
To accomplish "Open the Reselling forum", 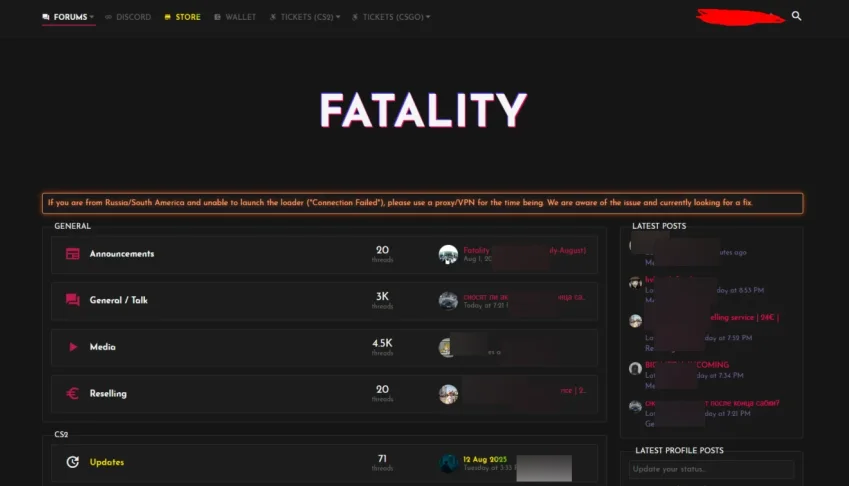I will [108, 393].
